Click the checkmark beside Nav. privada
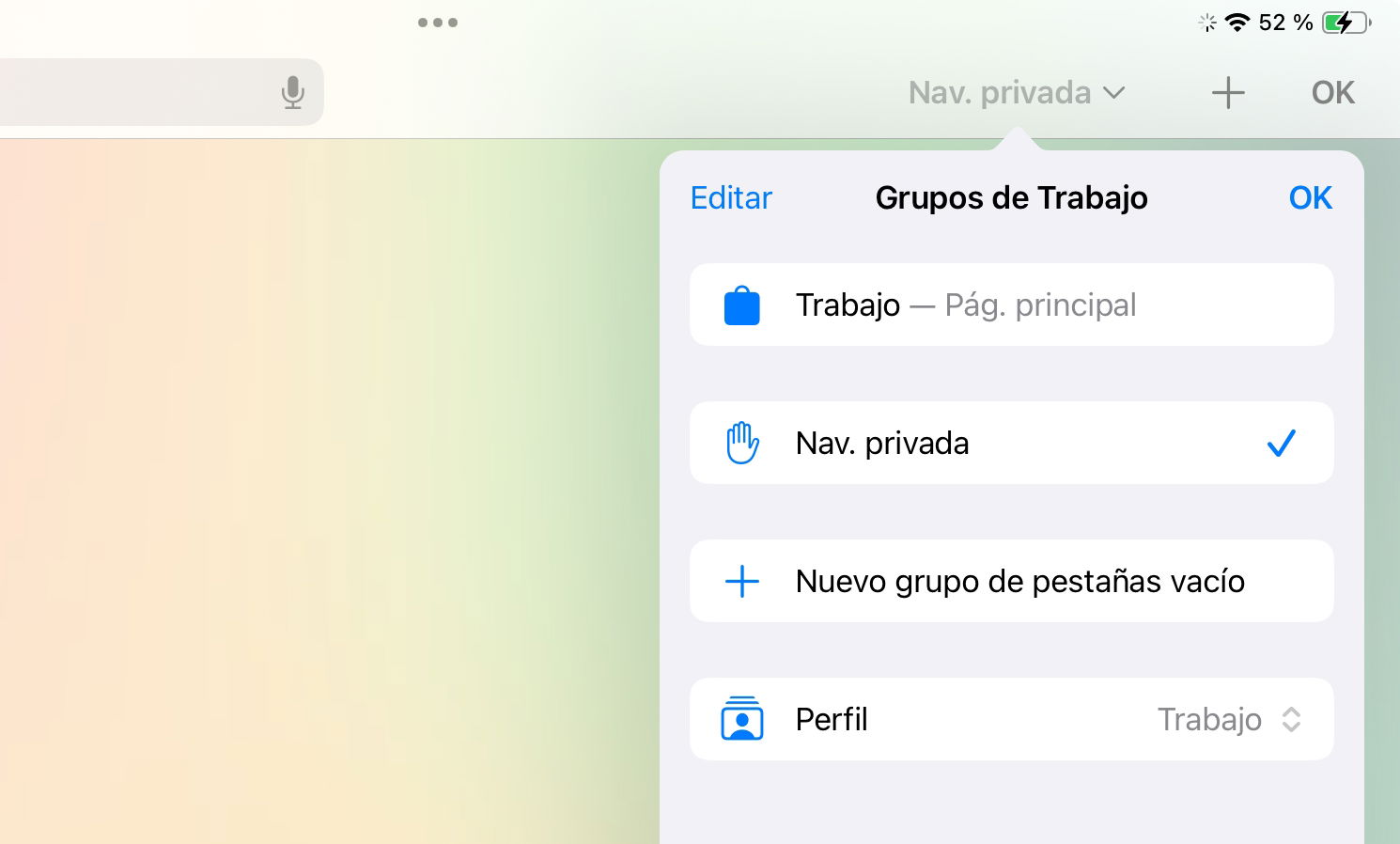The height and width of the screenshot is (844, 1400). (x=1281, y=443)
